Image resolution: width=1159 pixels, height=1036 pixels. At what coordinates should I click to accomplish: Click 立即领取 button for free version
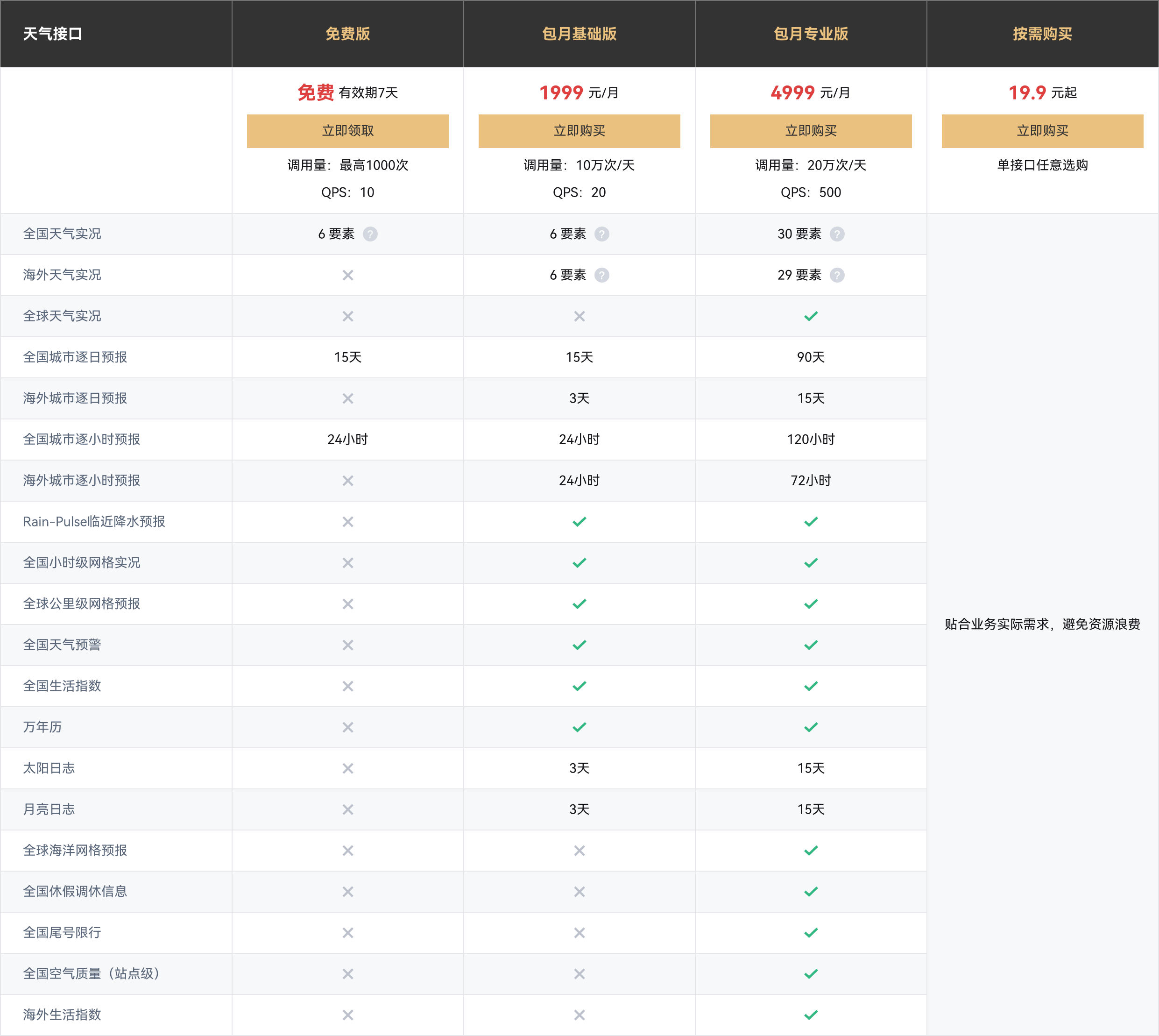(347, 131)
